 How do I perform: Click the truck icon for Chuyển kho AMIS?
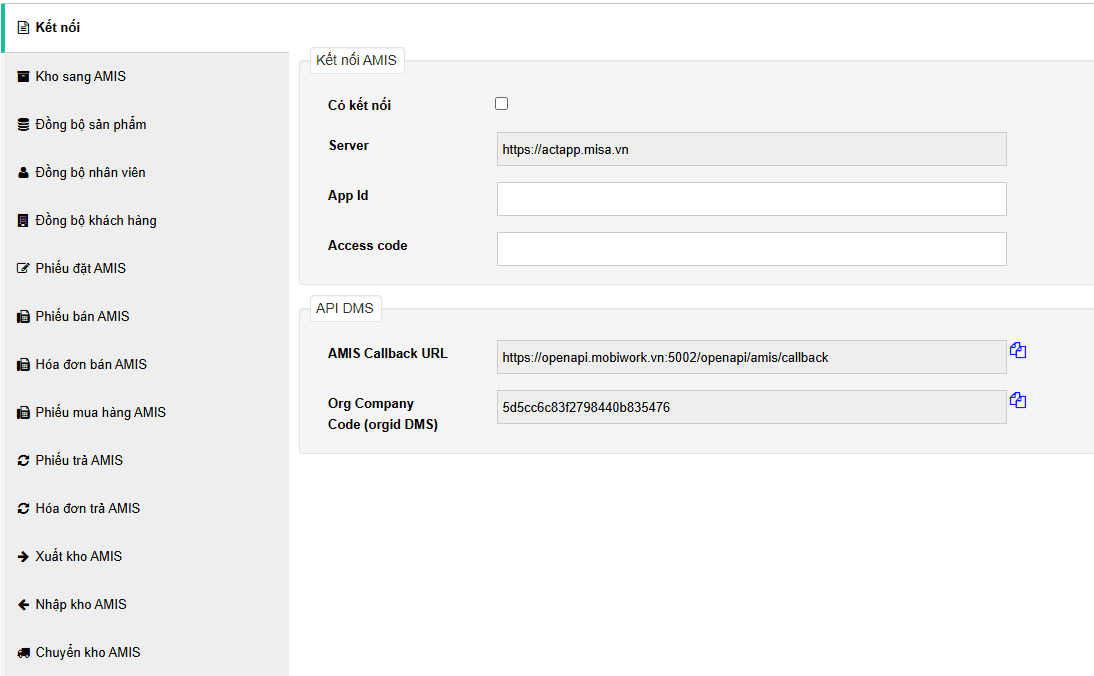23,653
